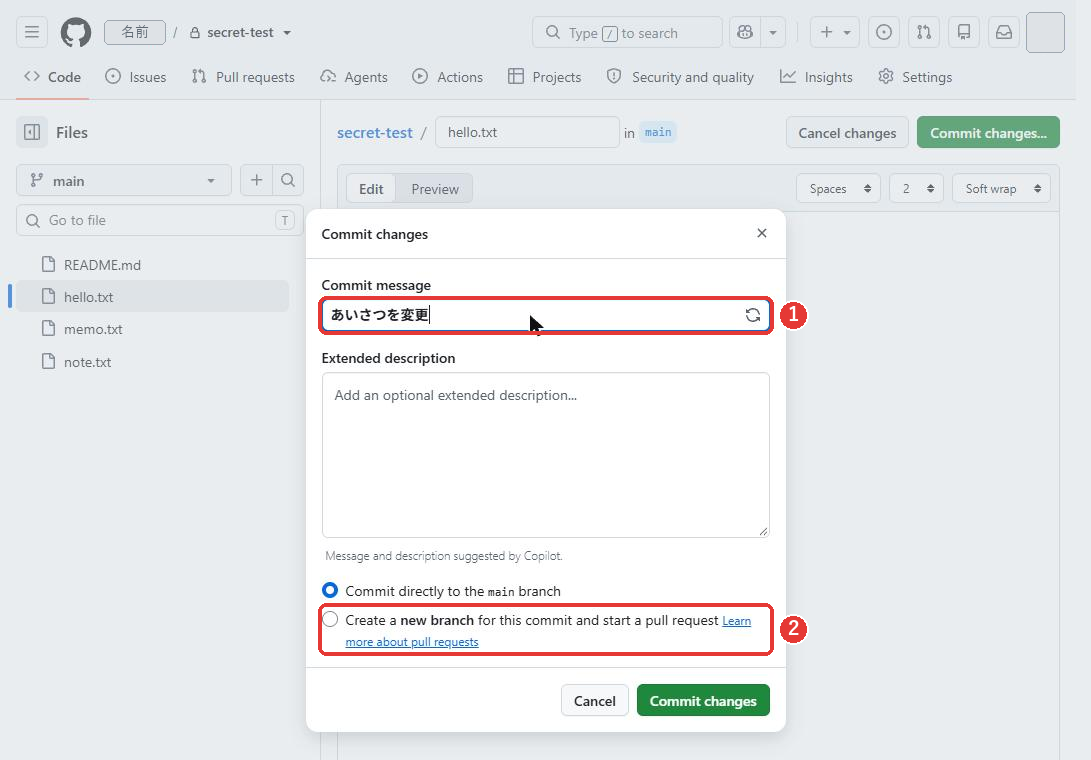
Task: Open the Insights tab
Action: [x=816, y=77]
